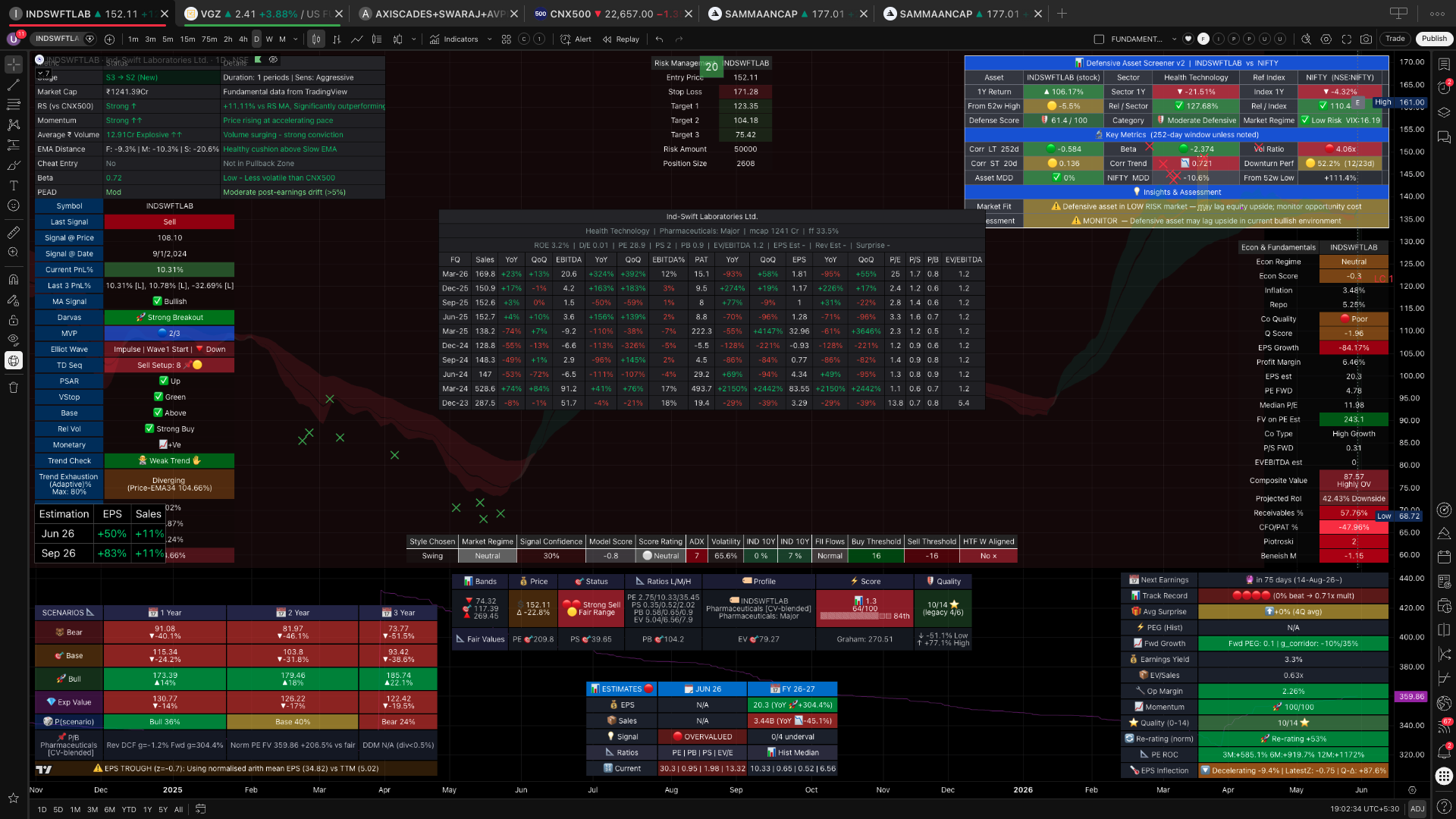Open the chat bubbles panel in right sidebar
This screenshot has width=1456, height=819.
point(1444,137)
